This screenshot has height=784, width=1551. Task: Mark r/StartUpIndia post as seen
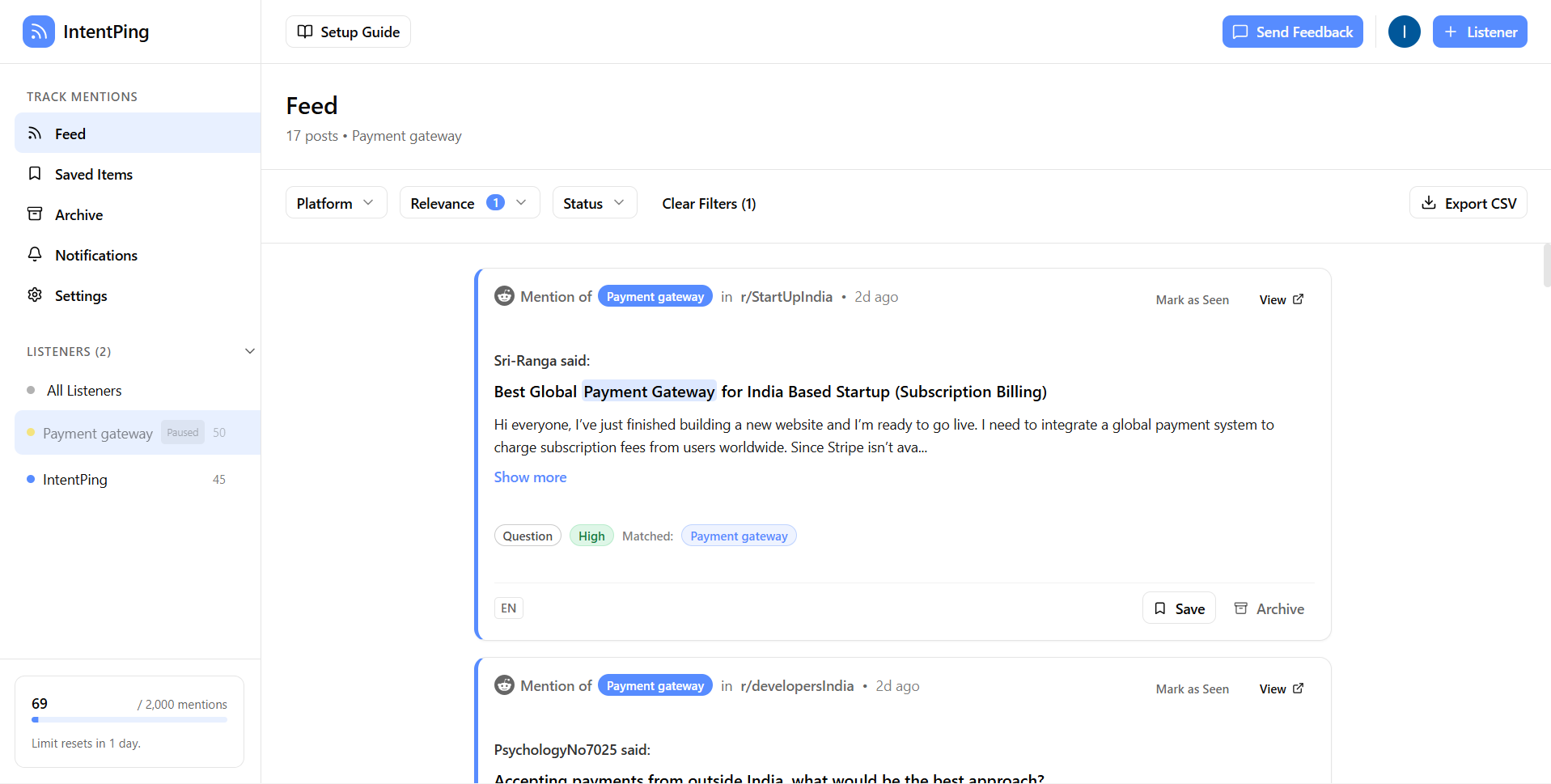pos(1192,299)
